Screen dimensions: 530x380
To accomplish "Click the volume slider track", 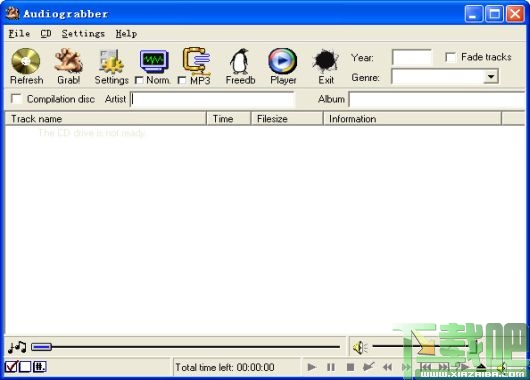I will pyautogui.click(x=424, y=346).
